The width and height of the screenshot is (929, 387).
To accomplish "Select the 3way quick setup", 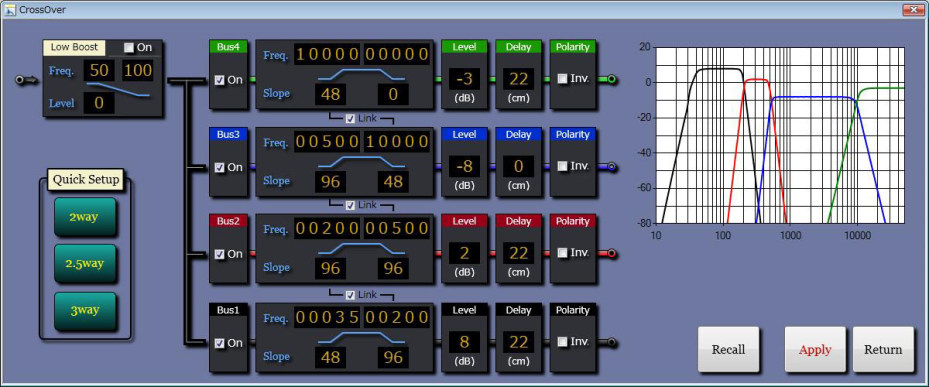I will (x=85, y=311).
